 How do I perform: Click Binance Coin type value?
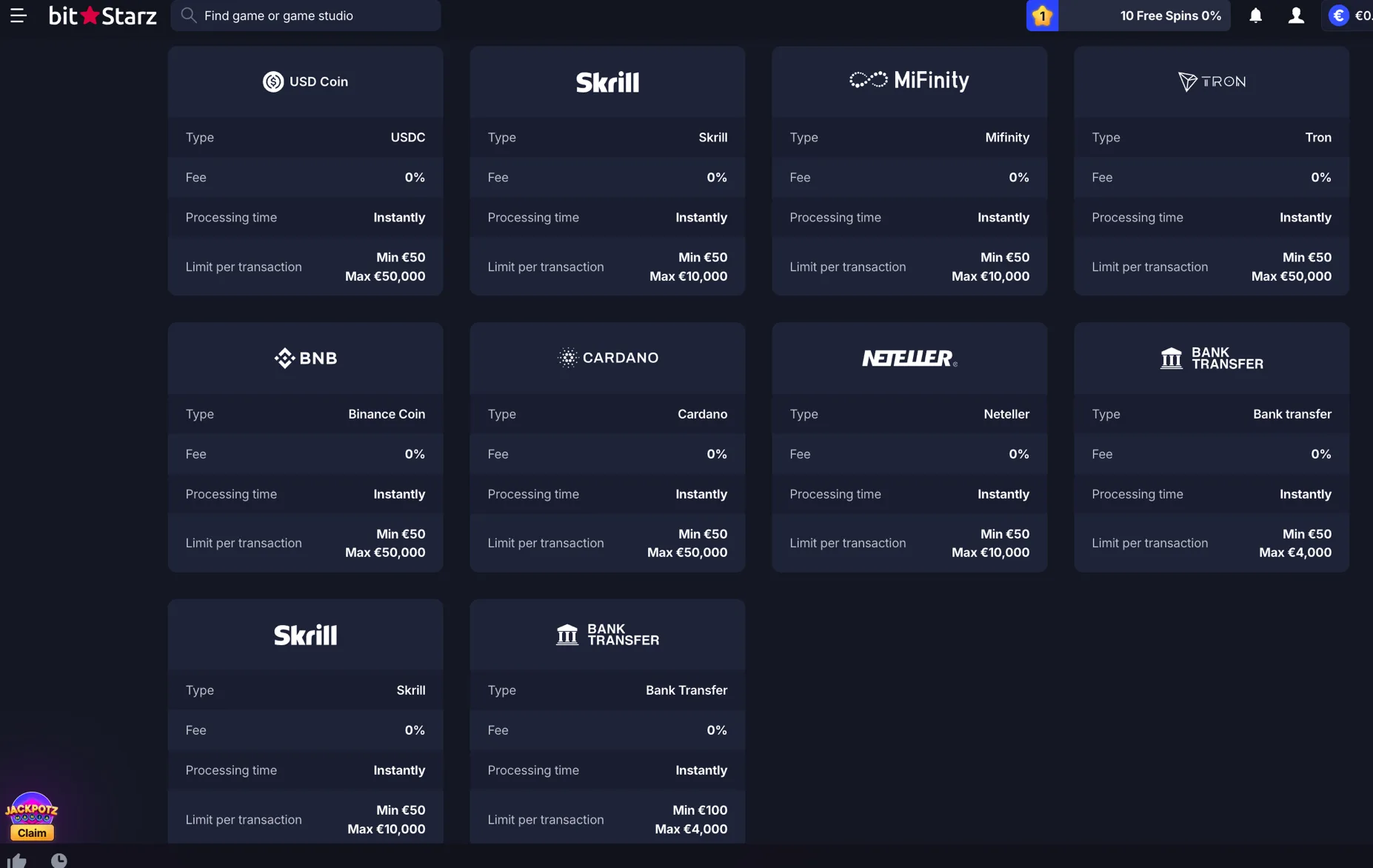coord(387,414)
